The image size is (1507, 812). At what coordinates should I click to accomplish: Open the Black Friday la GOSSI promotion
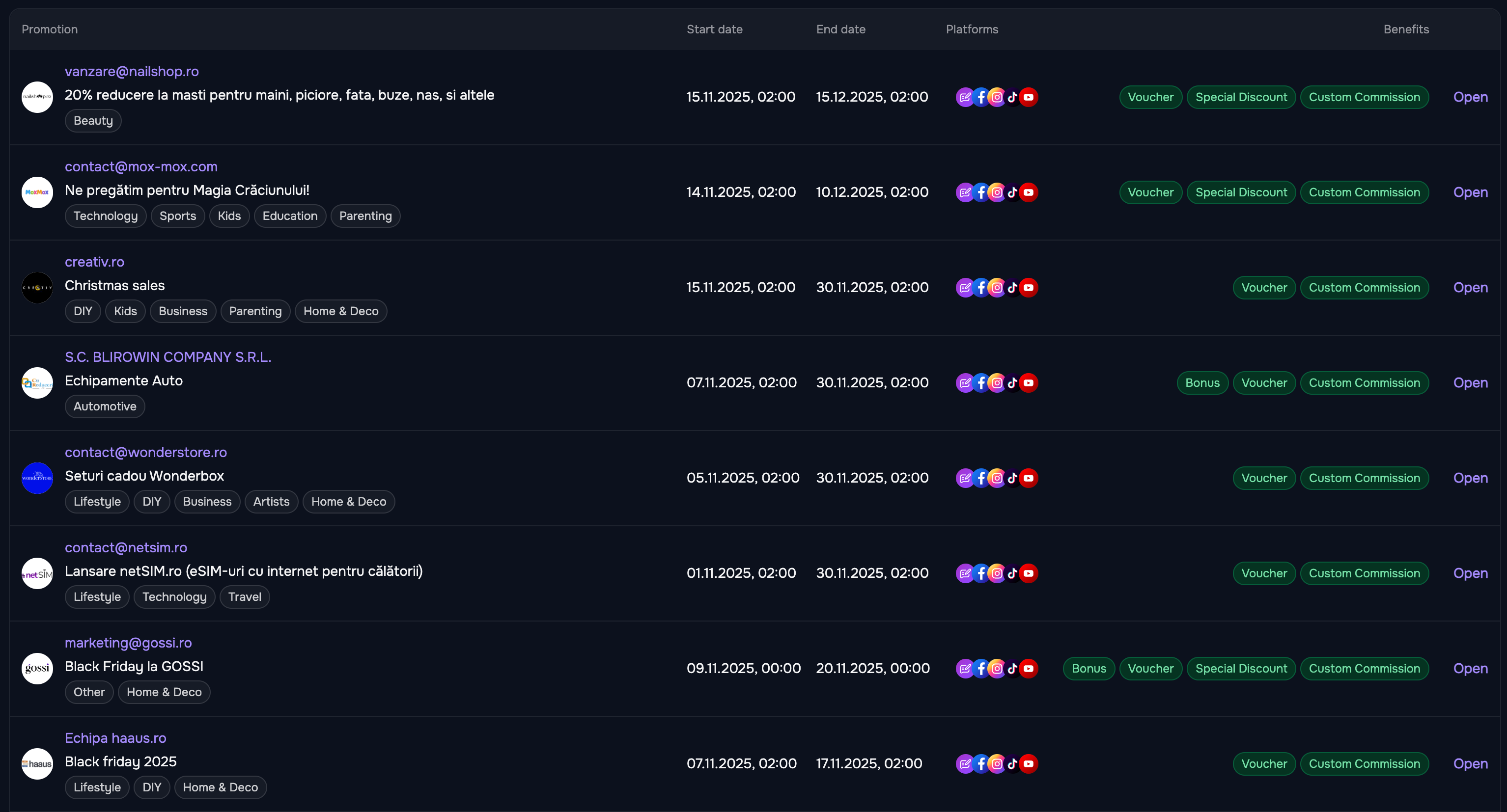[x=1470, y=669]
